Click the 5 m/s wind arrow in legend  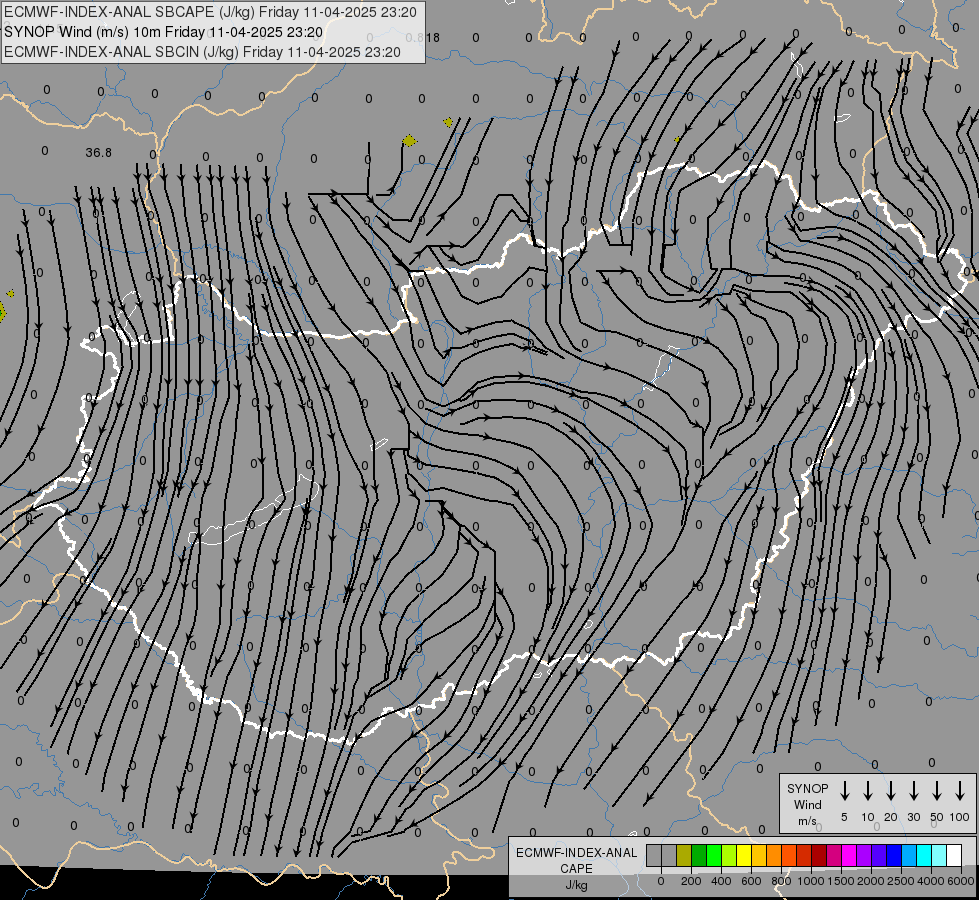click(844, 791)
